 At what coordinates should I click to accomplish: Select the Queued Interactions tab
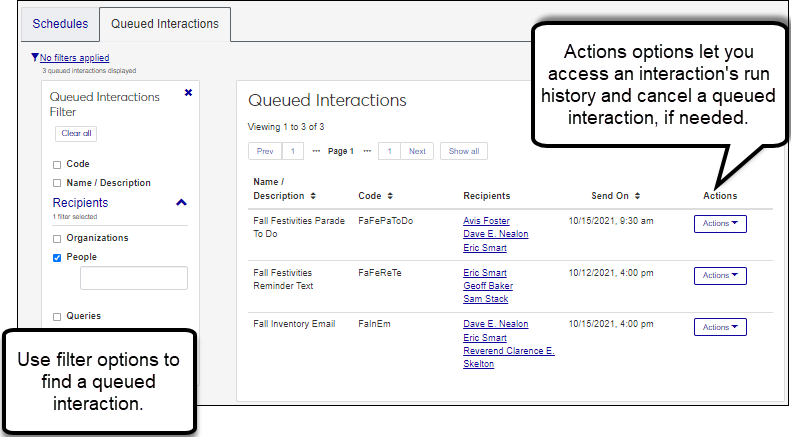click(x=165, y=23)
